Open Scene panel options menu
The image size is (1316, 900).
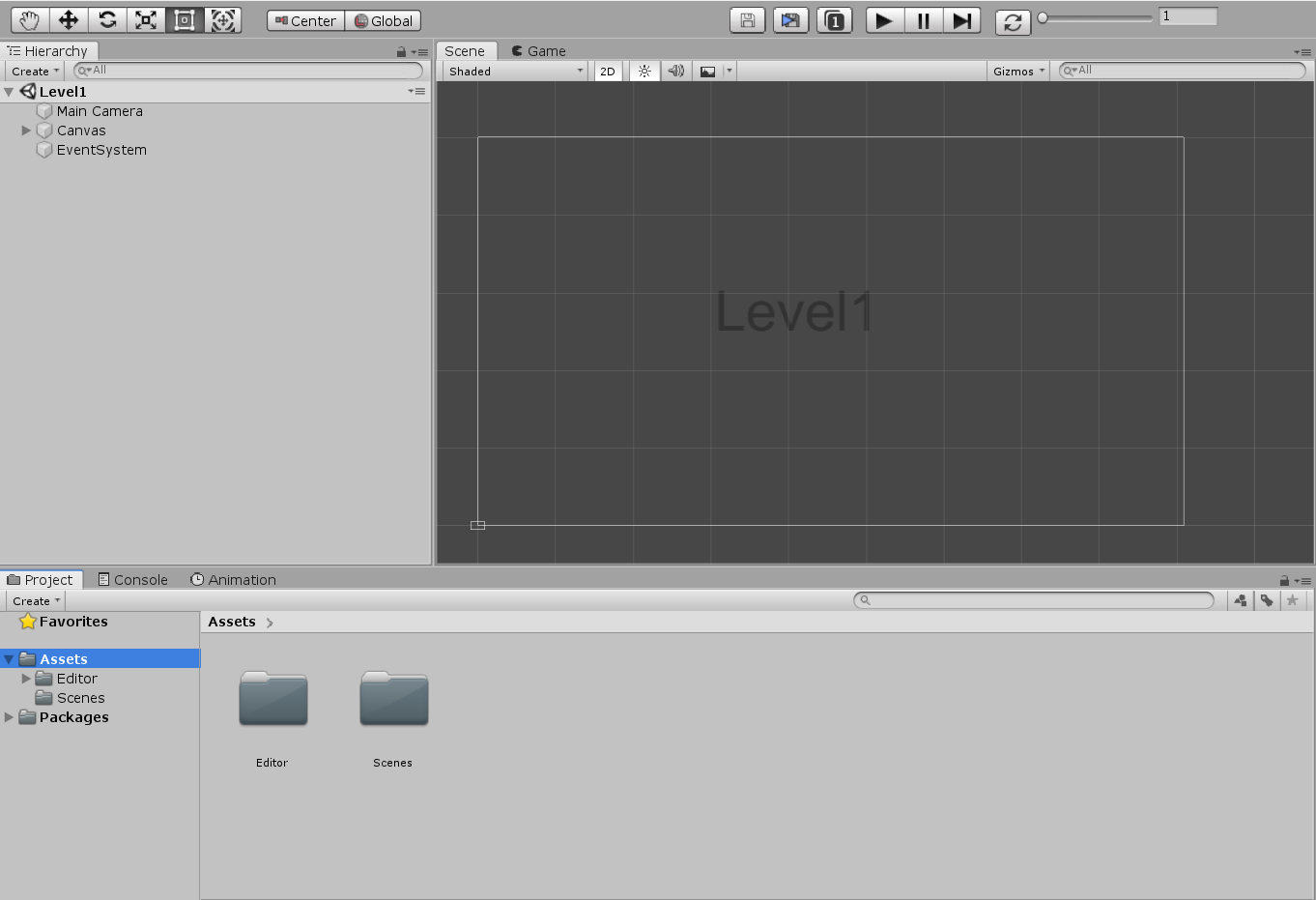(1302, 51)
